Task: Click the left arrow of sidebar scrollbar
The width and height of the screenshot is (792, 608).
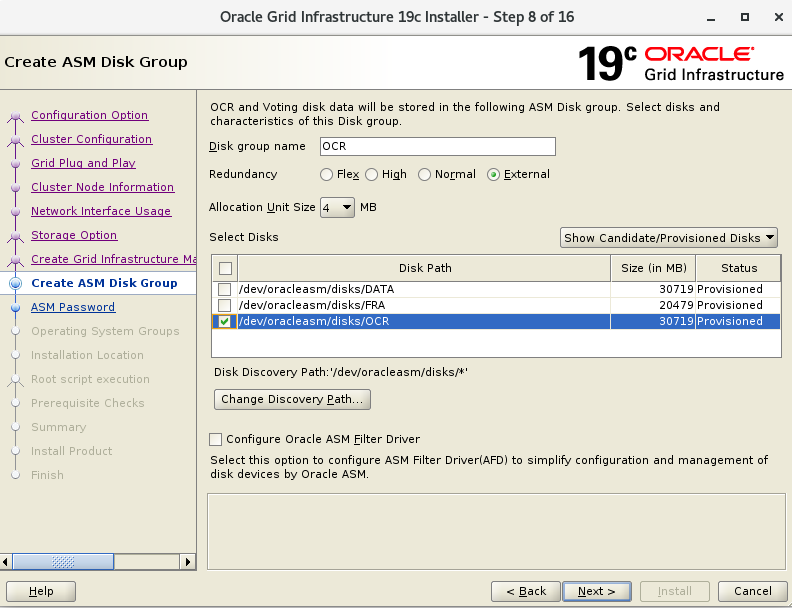Action: (6, 562)
